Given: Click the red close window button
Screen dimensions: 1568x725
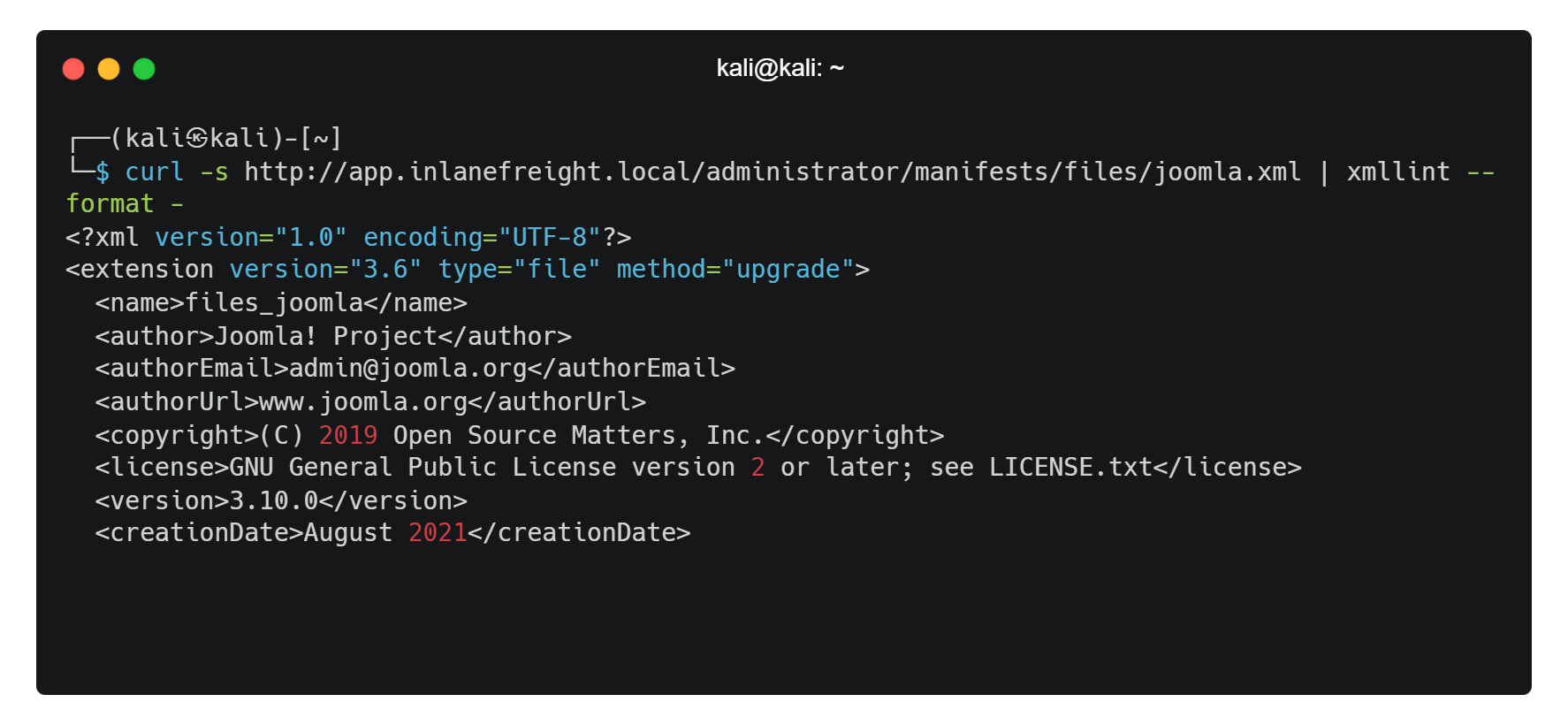Looking at the screenshot, I should pyautogui.click(x=73, y=69).
